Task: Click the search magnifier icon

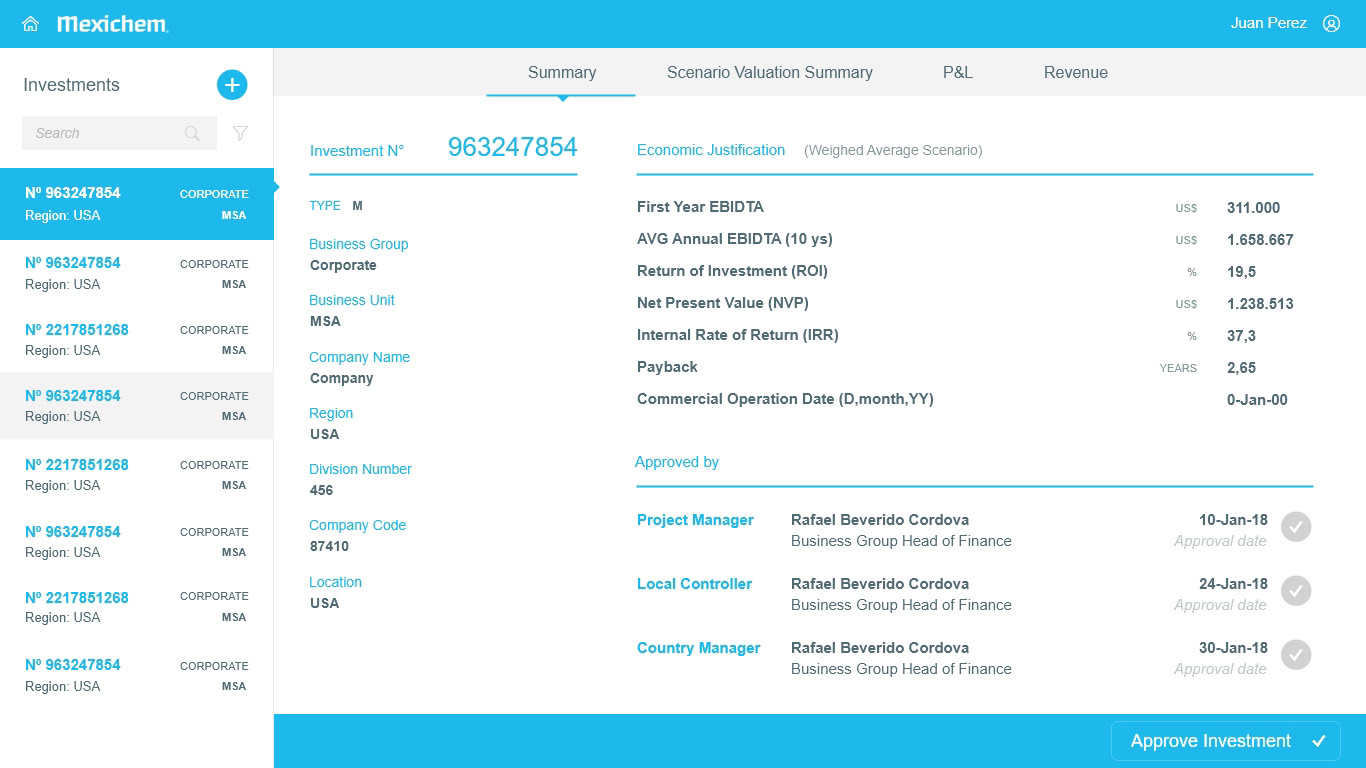Action: tap(192, 133)
